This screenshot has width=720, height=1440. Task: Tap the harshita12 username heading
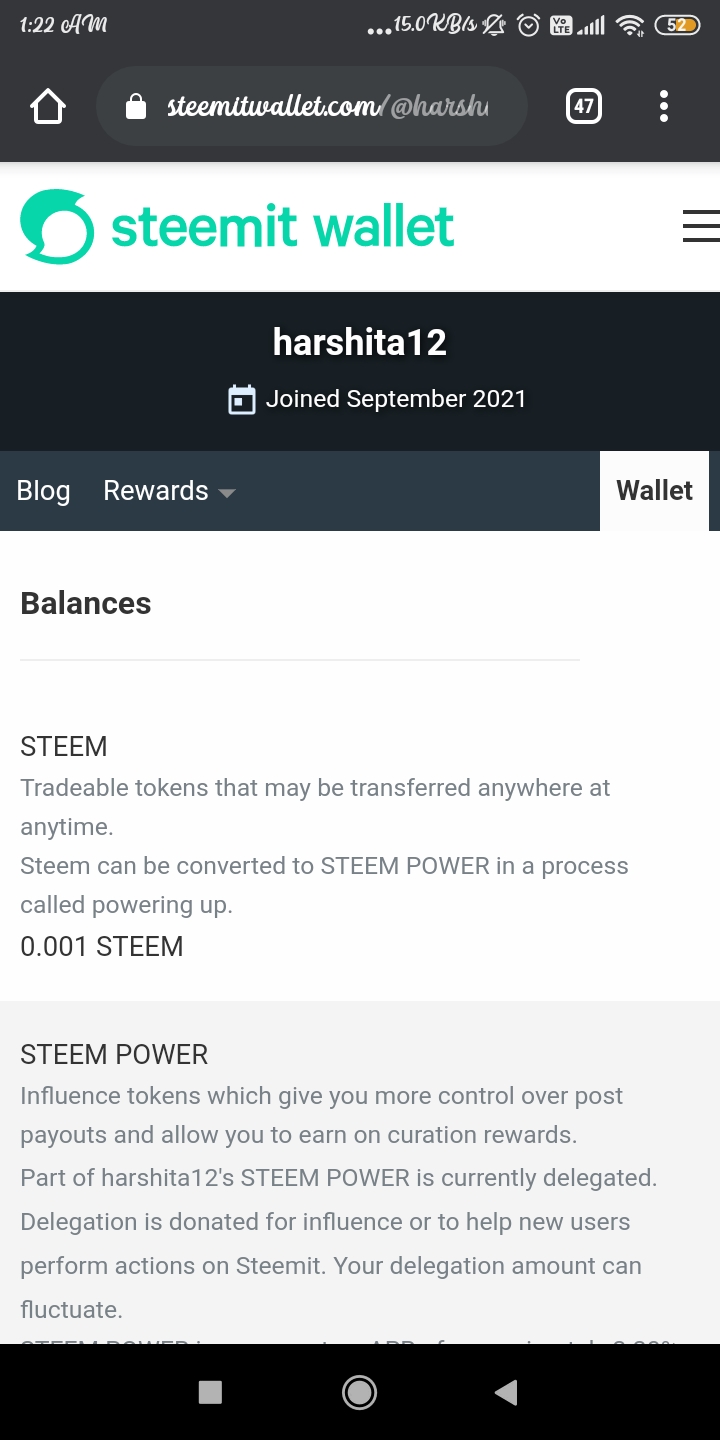point(359,343)
